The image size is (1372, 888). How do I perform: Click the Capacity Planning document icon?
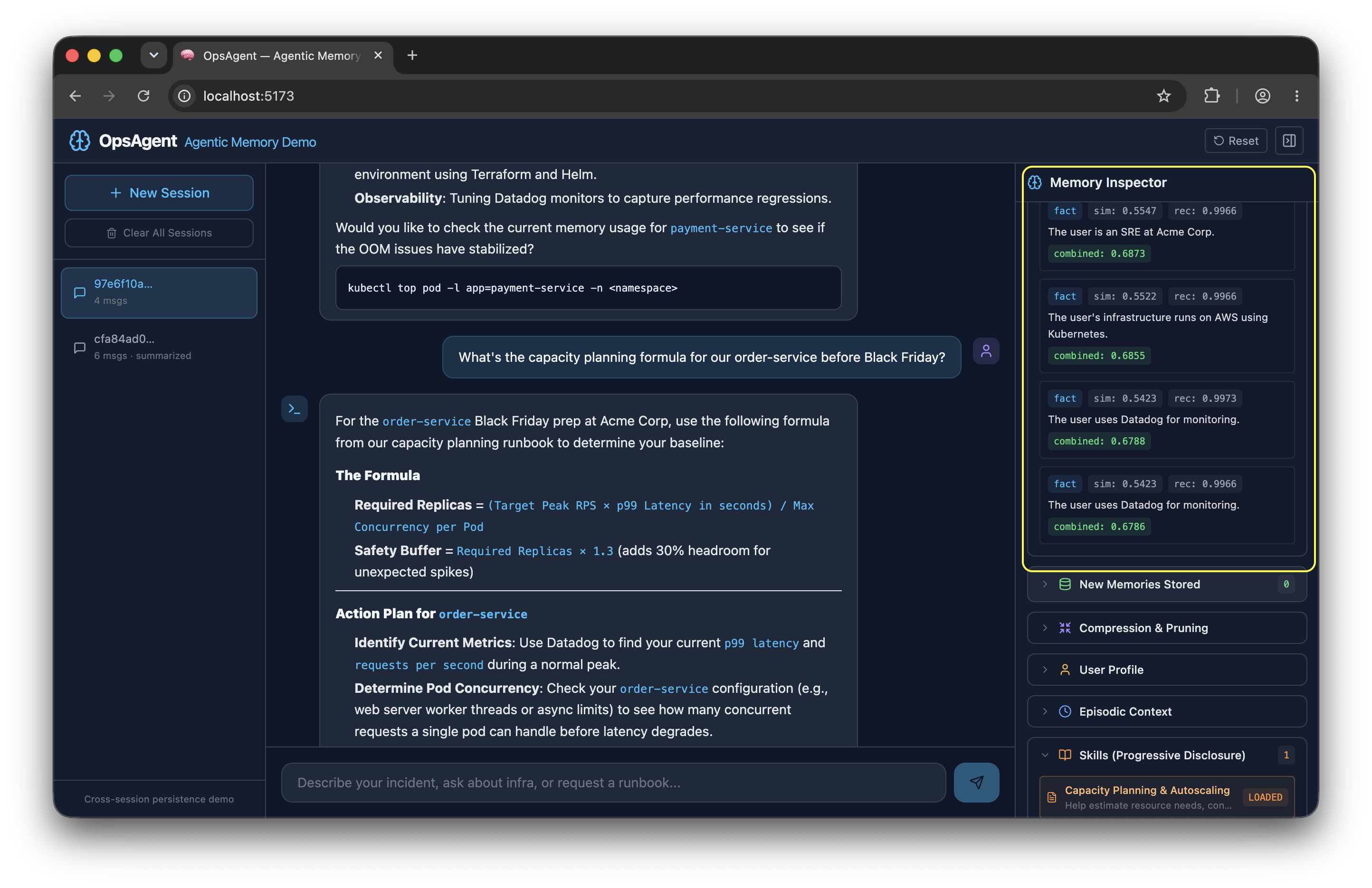tap(1051, 797)
